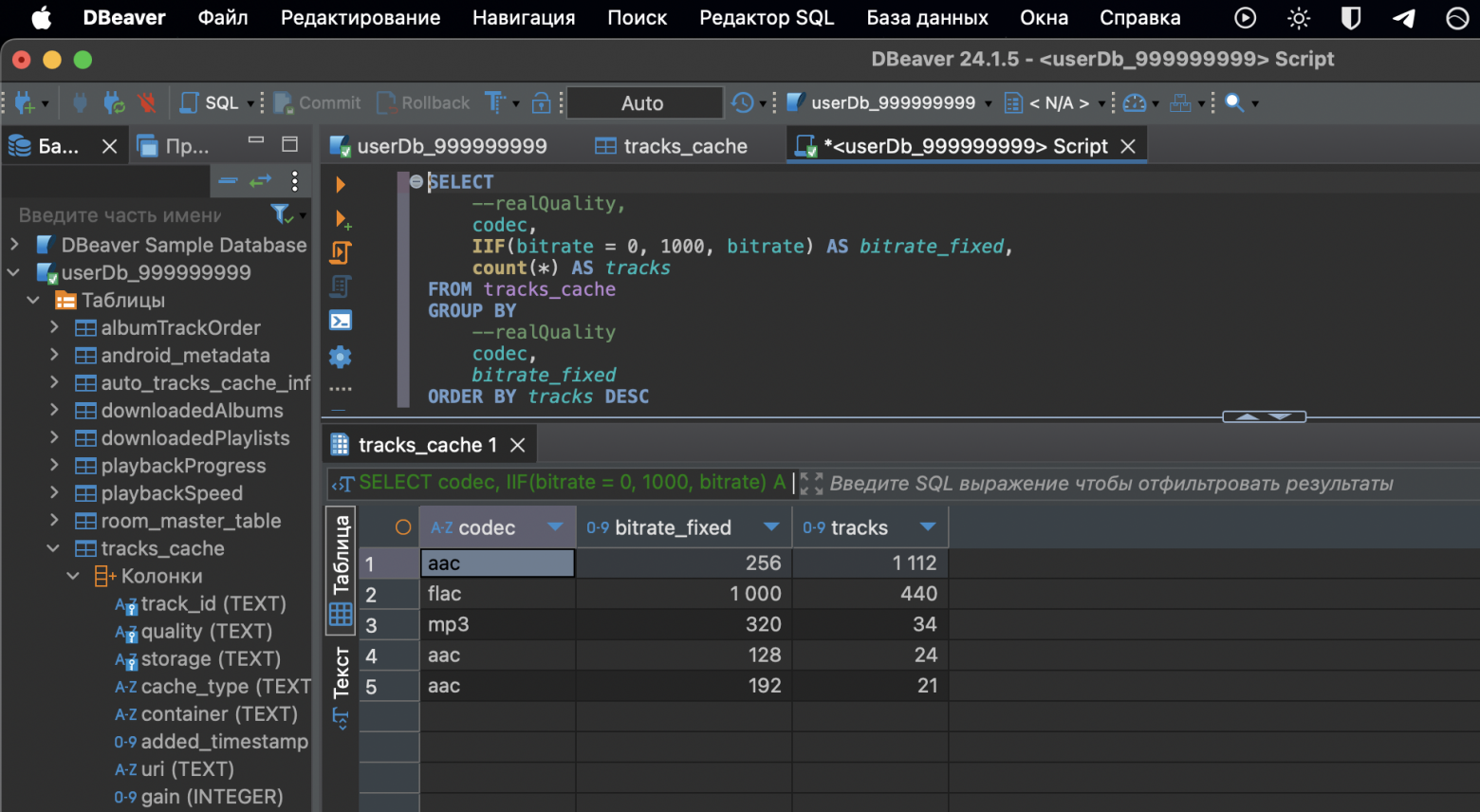Click the results SQL filter expression field
This screenshot has height=812, width=1480.
point(1110,484)
